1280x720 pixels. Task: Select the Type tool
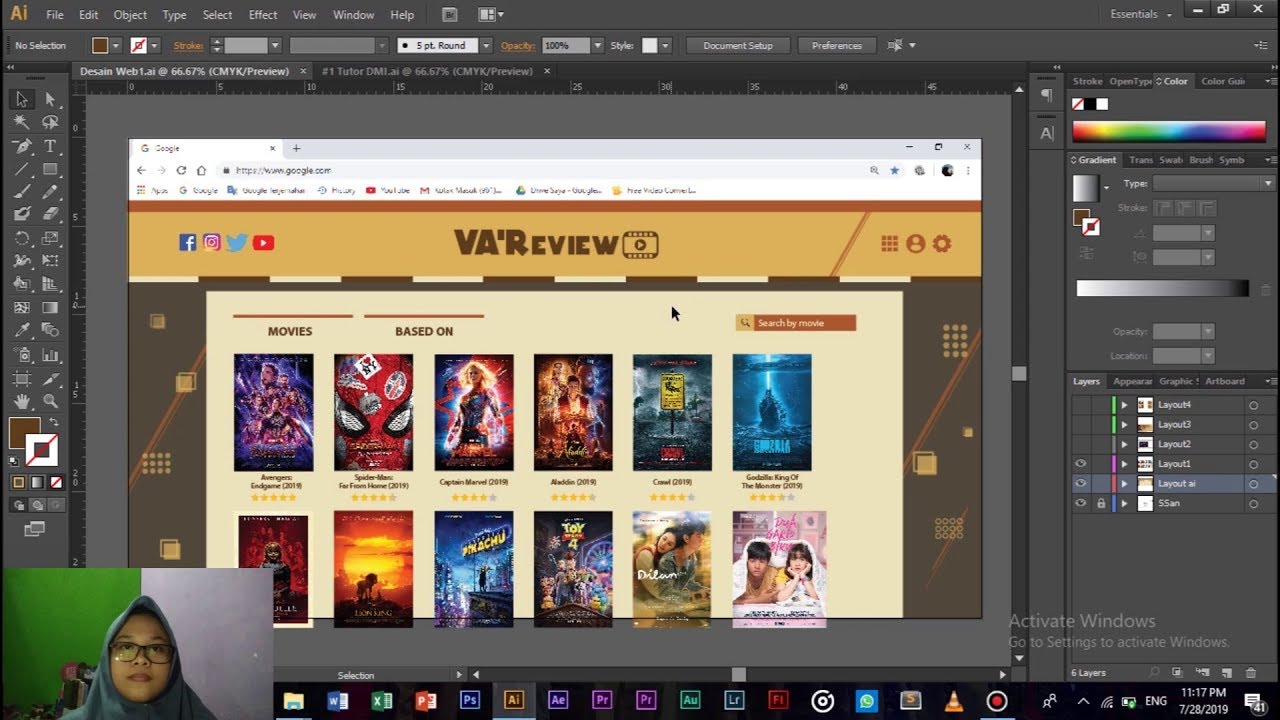[x=50, y=146]
